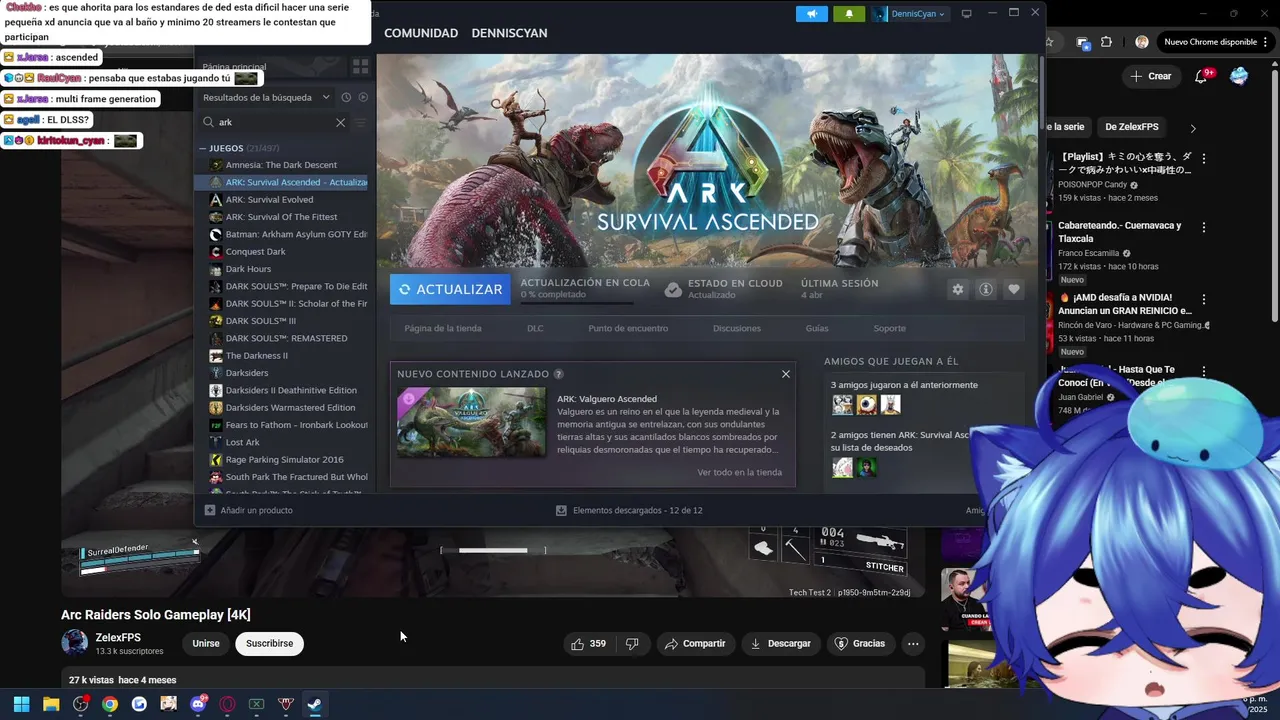Image resolution: width=1280 pixels, height=720 pixels.
Task: Click YouTube Crear button
Action: tap(1151, 76)
